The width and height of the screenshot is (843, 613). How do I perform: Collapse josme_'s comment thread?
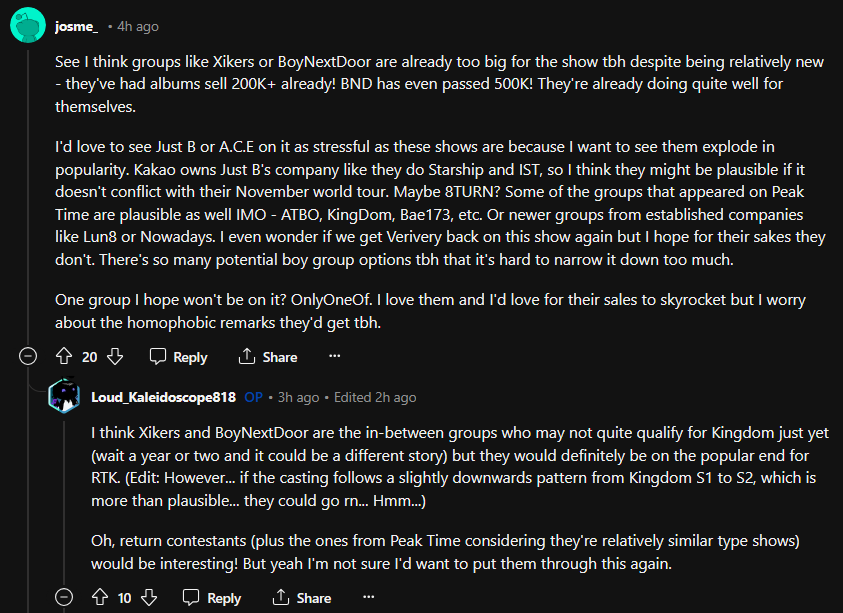27,357
